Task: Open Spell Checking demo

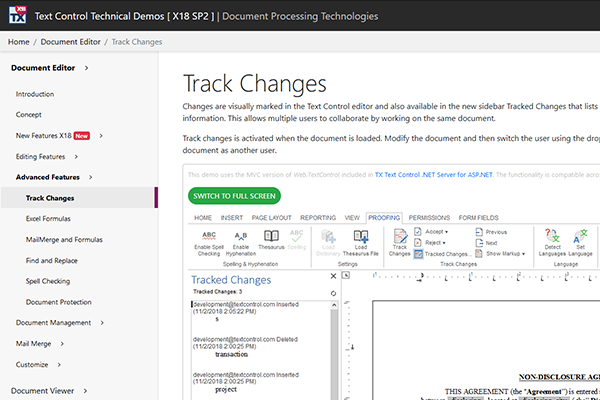Action: click(x=48, y=281)
